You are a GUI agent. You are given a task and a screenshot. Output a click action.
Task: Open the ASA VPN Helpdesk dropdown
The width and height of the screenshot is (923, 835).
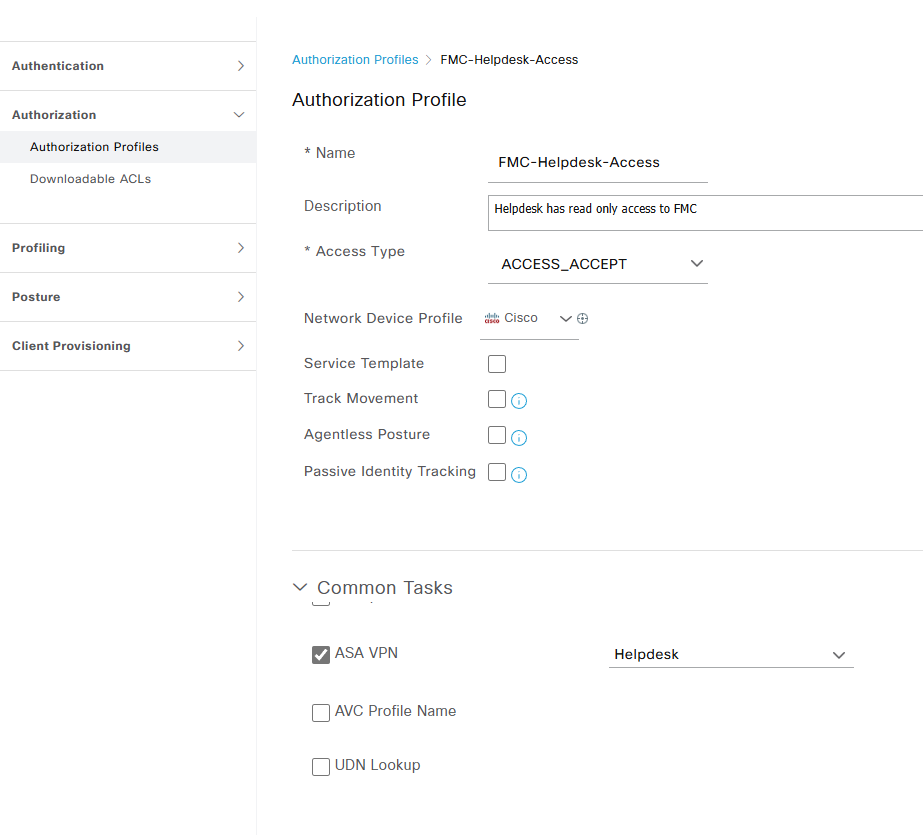730,655
